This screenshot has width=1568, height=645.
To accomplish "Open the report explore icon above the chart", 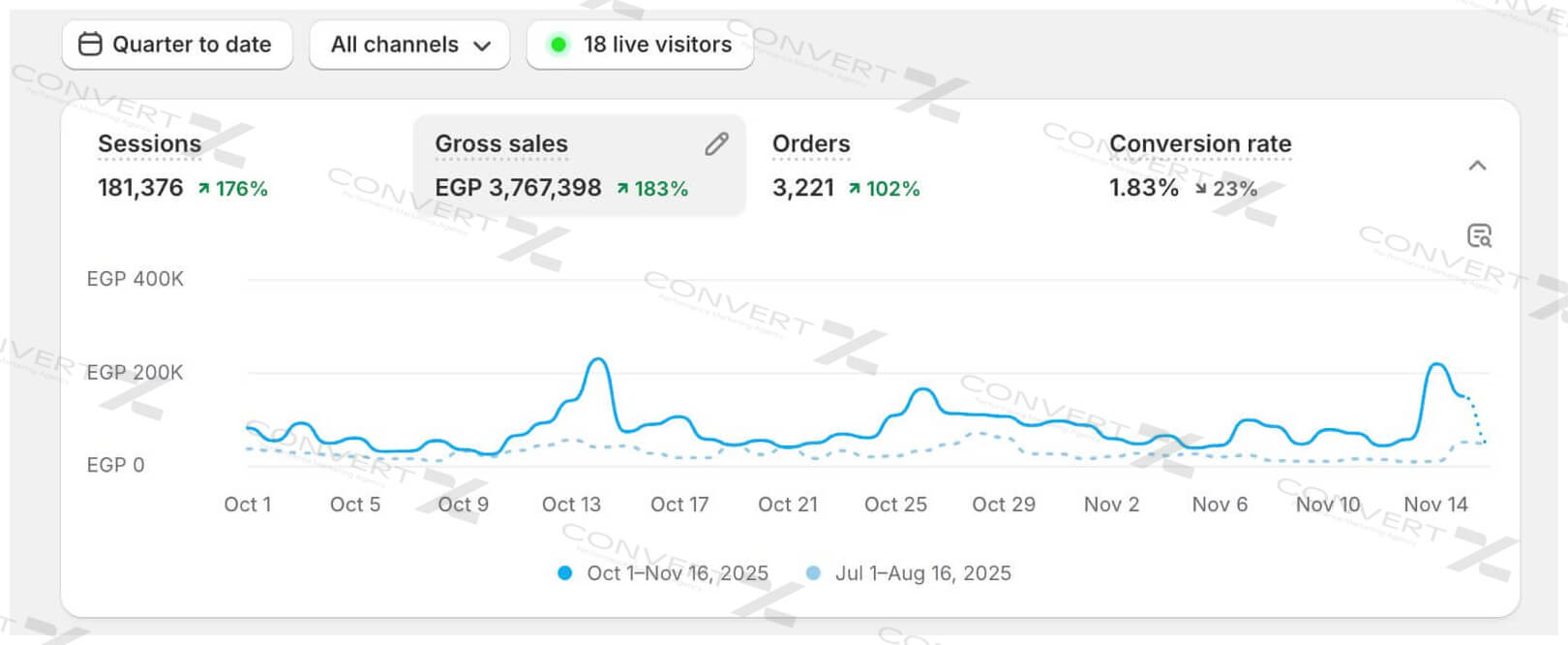I will tap(1479, 235).
